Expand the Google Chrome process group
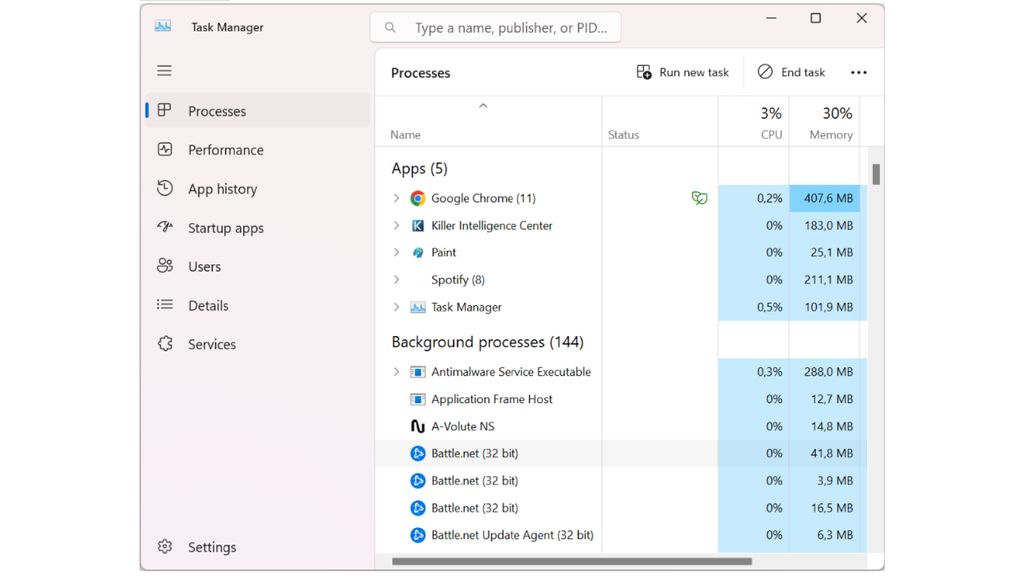The image size is (1024, 576). pos(396,198)
